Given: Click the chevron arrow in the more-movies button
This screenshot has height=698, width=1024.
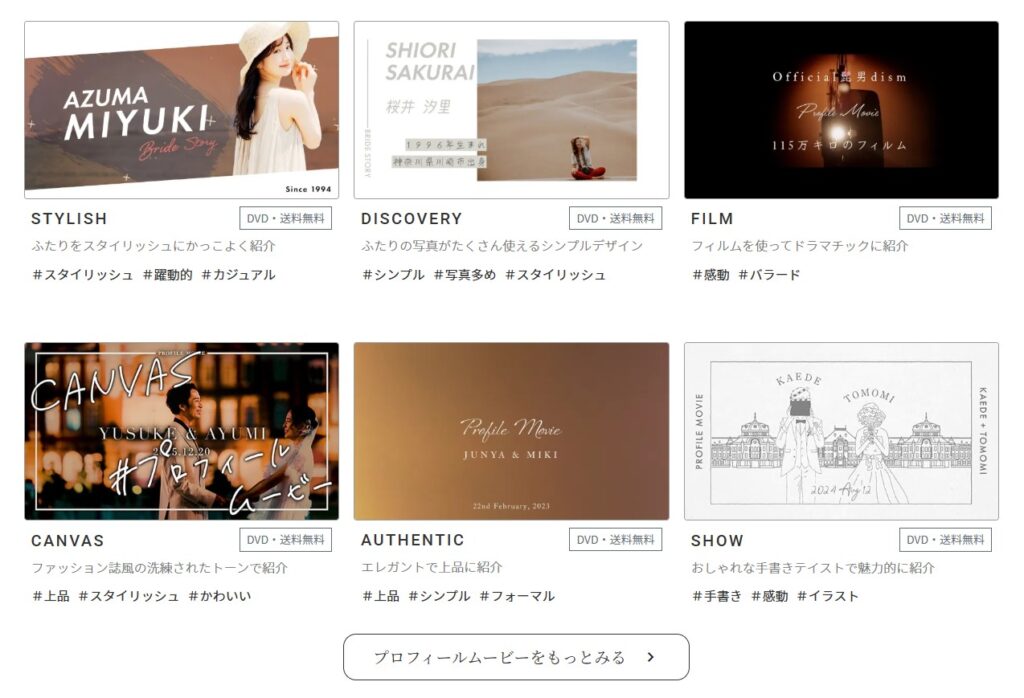Looking at the screenshot, I should tap(651, 657).
